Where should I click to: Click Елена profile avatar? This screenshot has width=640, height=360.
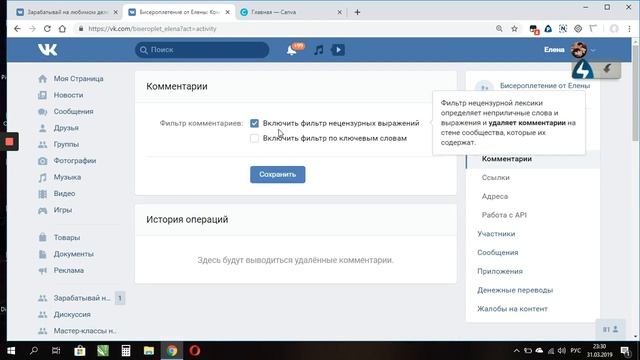[579, 50]
